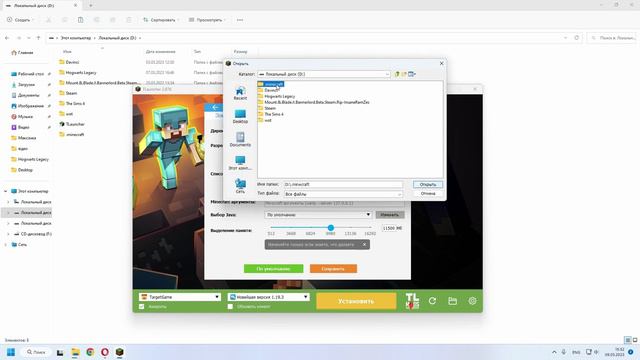Viewport: 640px width, 360px height.
Task: Expand the CD drive (F:) tree node
Action: click(x=8, y=234)
